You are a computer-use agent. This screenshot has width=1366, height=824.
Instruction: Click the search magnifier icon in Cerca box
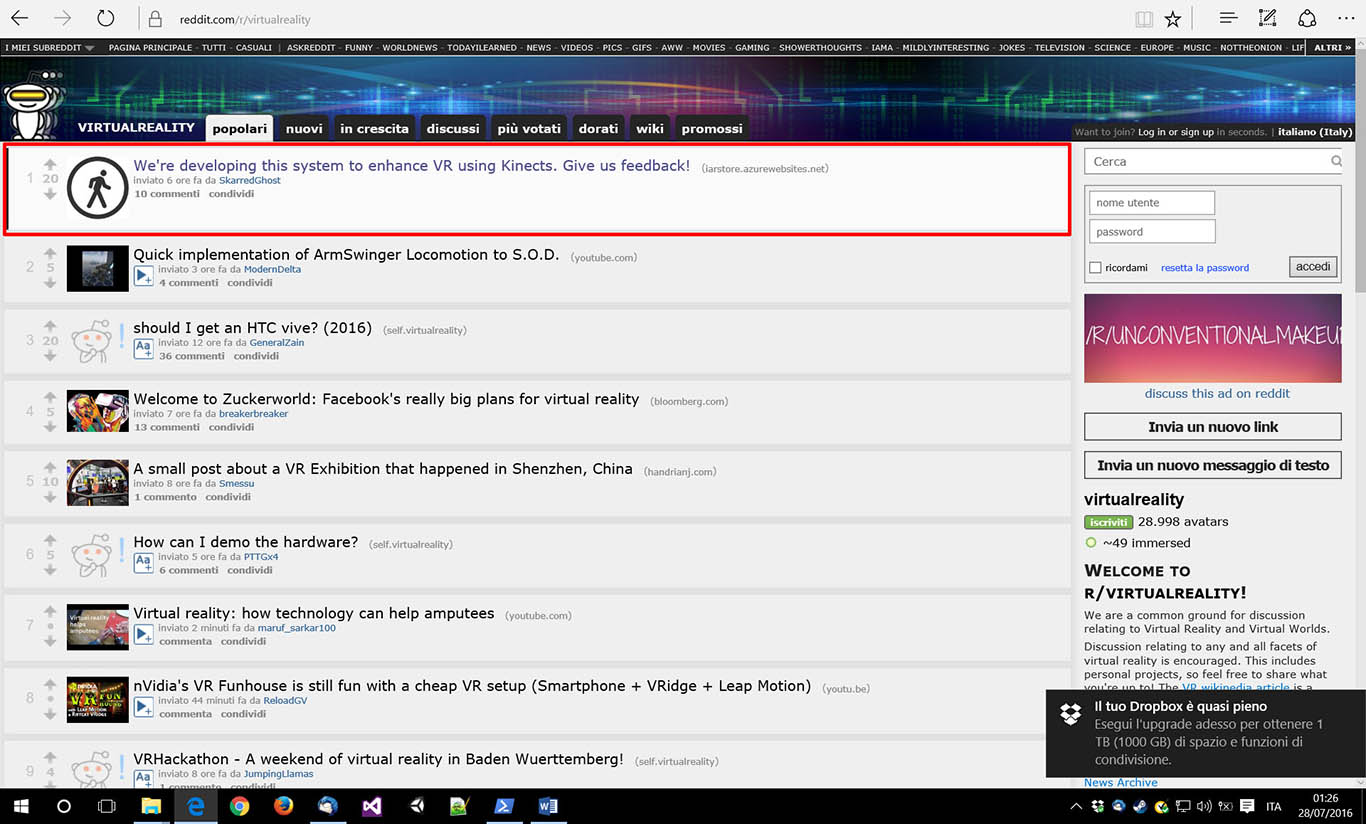click(x=1336, y=161)
